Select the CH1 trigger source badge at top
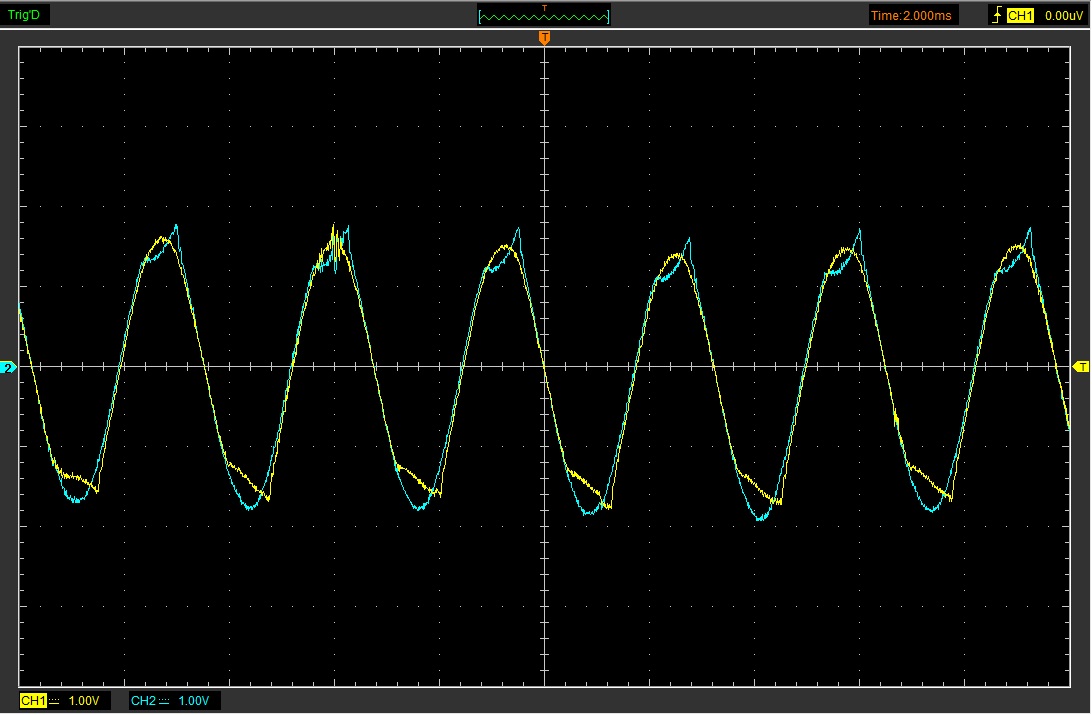Viewport: 1092px width, 715px height. 1019,15
